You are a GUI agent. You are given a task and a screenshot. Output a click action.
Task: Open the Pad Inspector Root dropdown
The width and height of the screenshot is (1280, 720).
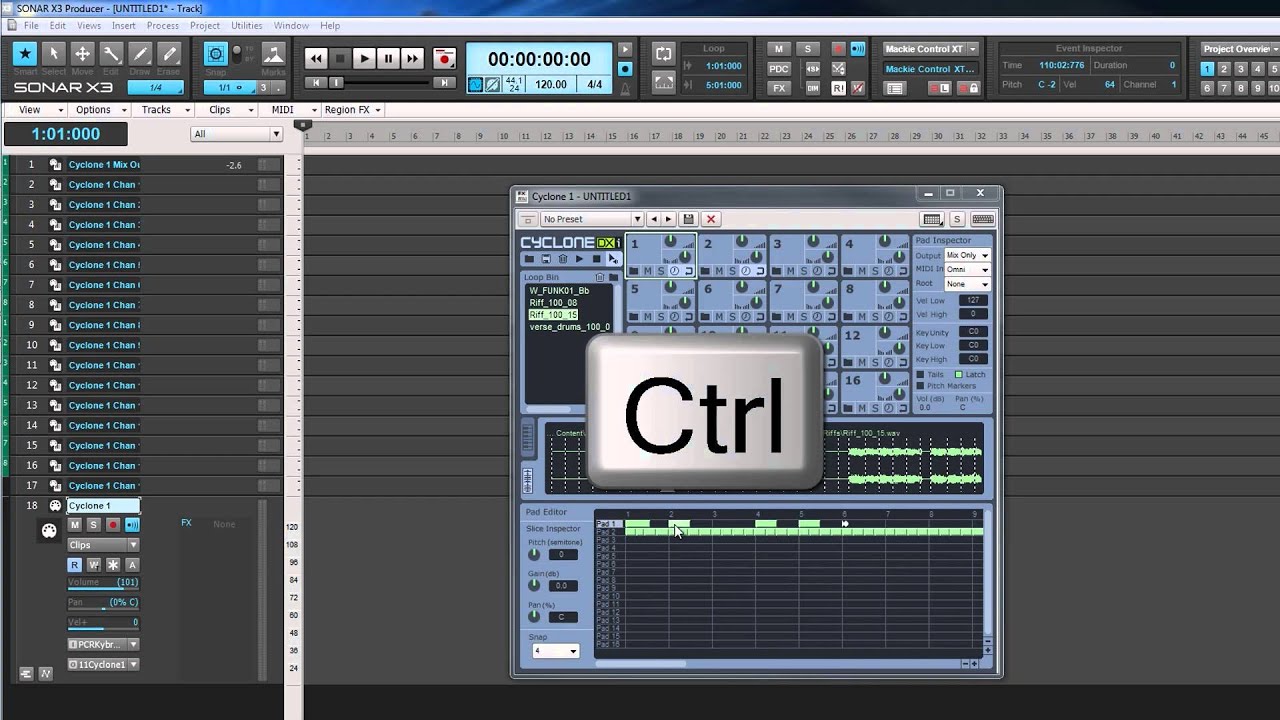tap(967, 284)
